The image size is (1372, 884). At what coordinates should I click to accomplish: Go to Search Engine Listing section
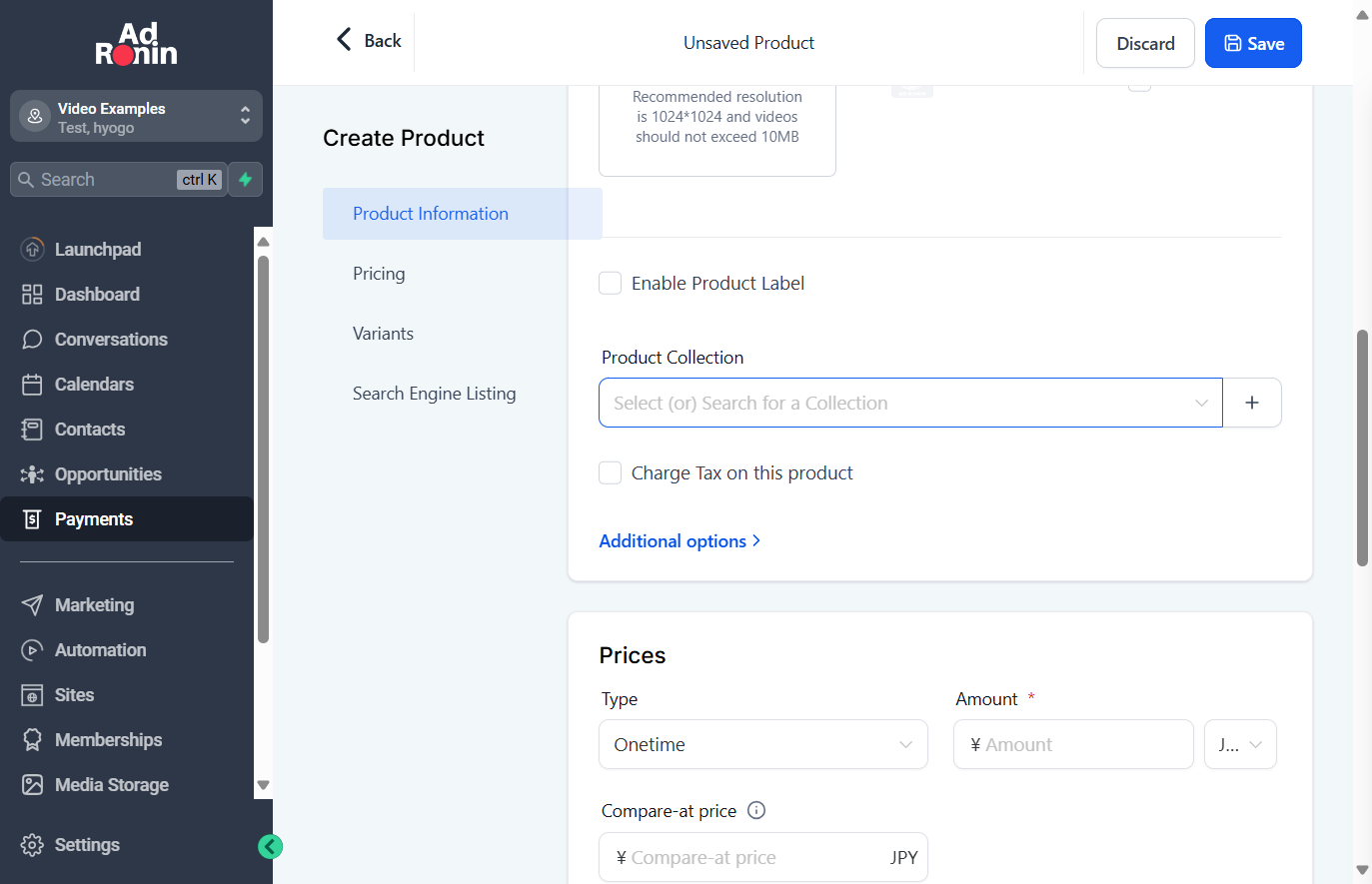(434, 393)
